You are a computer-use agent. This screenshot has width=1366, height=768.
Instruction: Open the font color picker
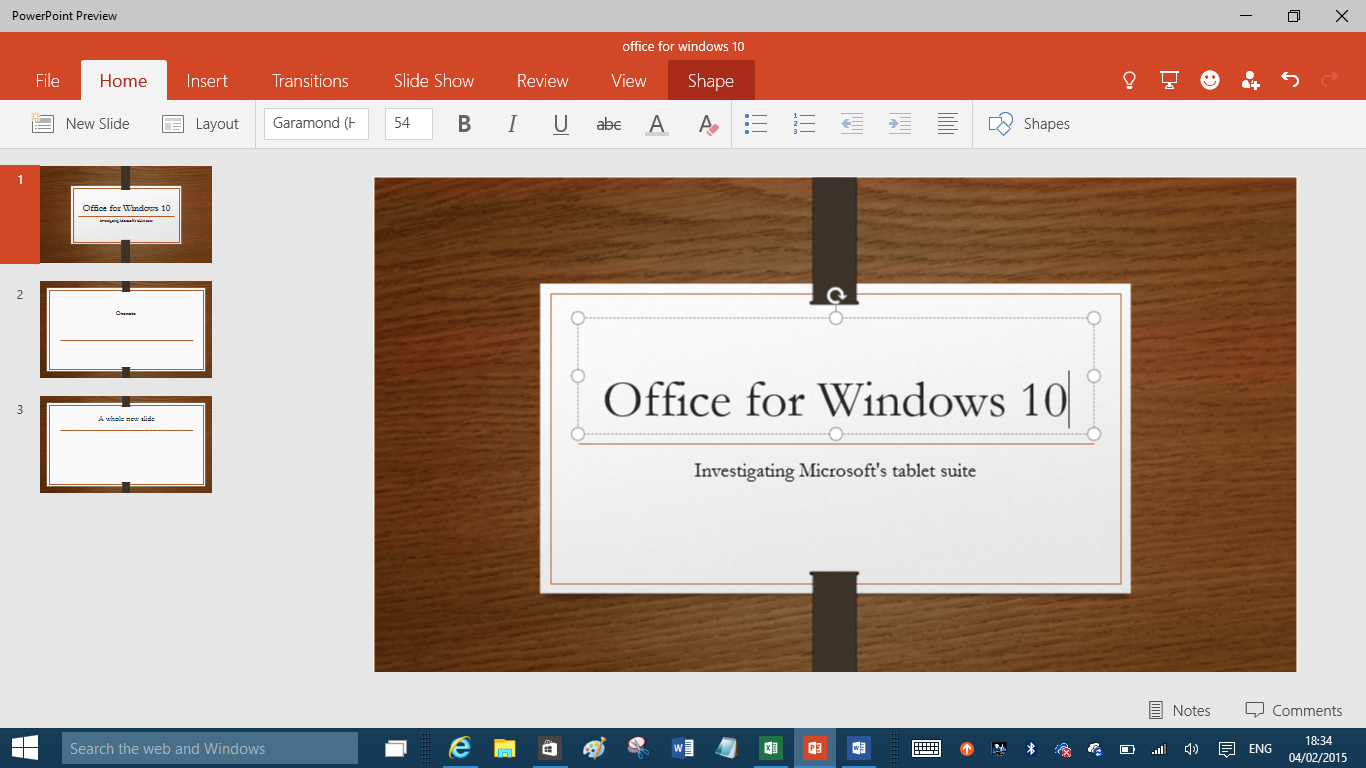pyautogui.click(x=656, y=123)
